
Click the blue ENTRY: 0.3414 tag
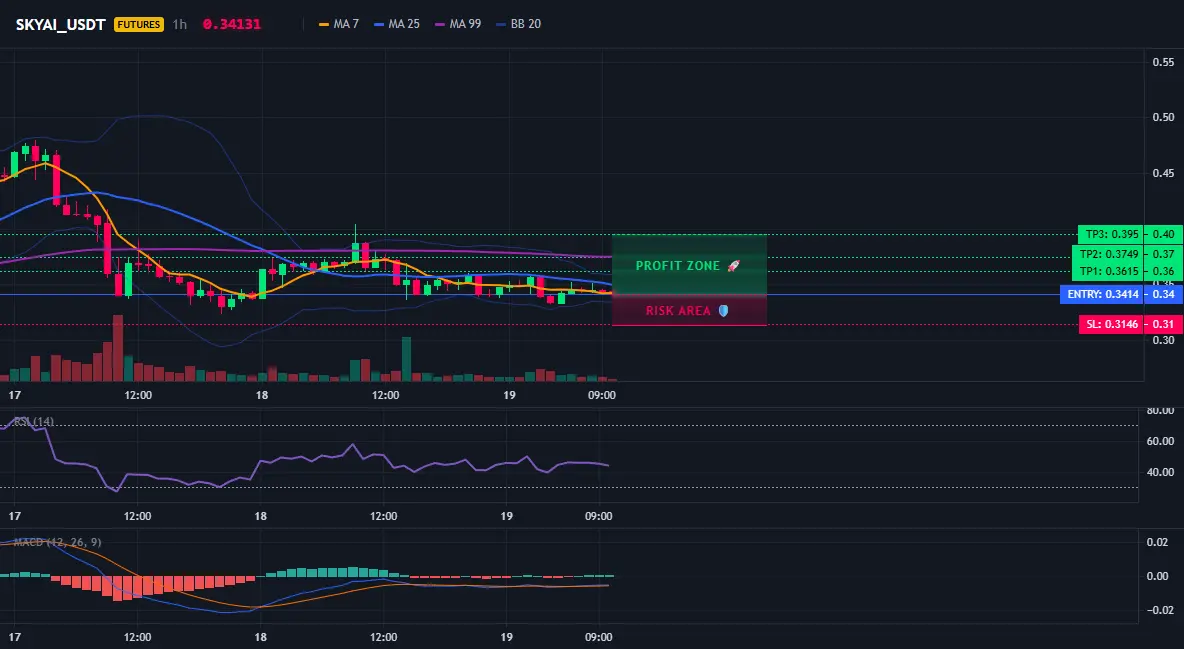coord(1102,295)
